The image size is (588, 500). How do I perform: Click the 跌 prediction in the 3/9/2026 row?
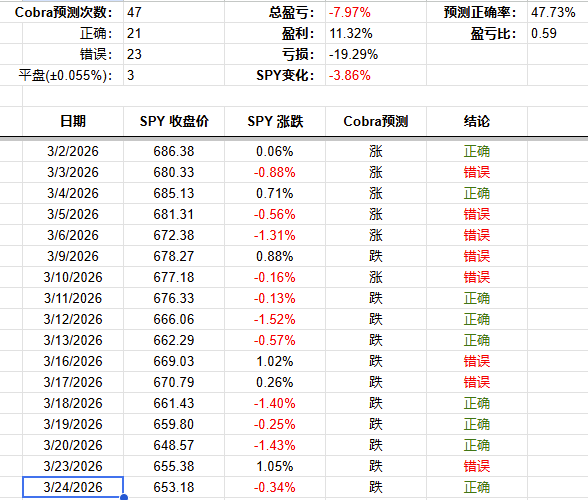click(376, 256)
